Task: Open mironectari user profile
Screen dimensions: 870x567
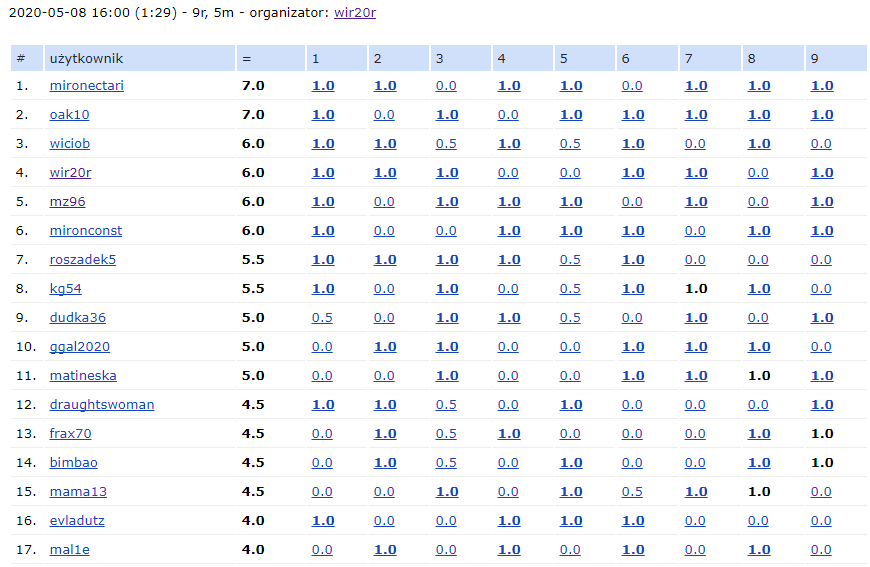Action: (86, 86)
